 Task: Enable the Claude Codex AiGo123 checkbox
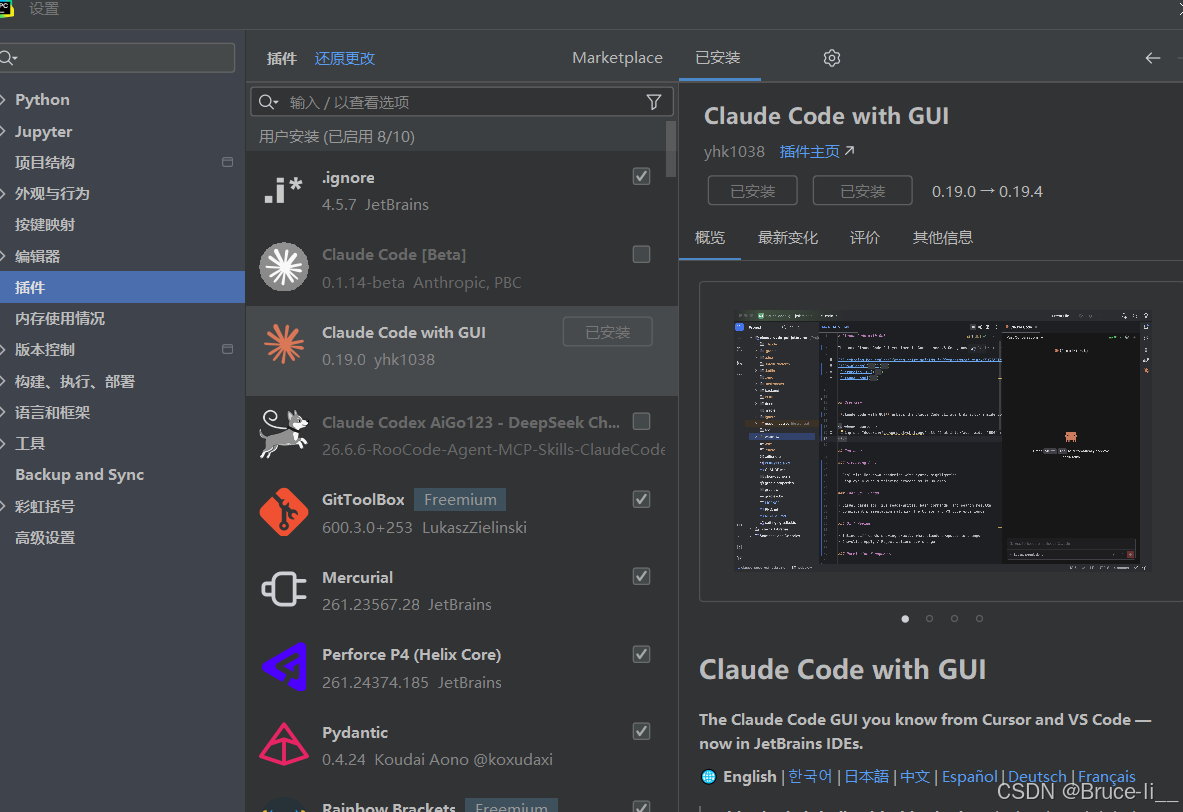point(641,421)
